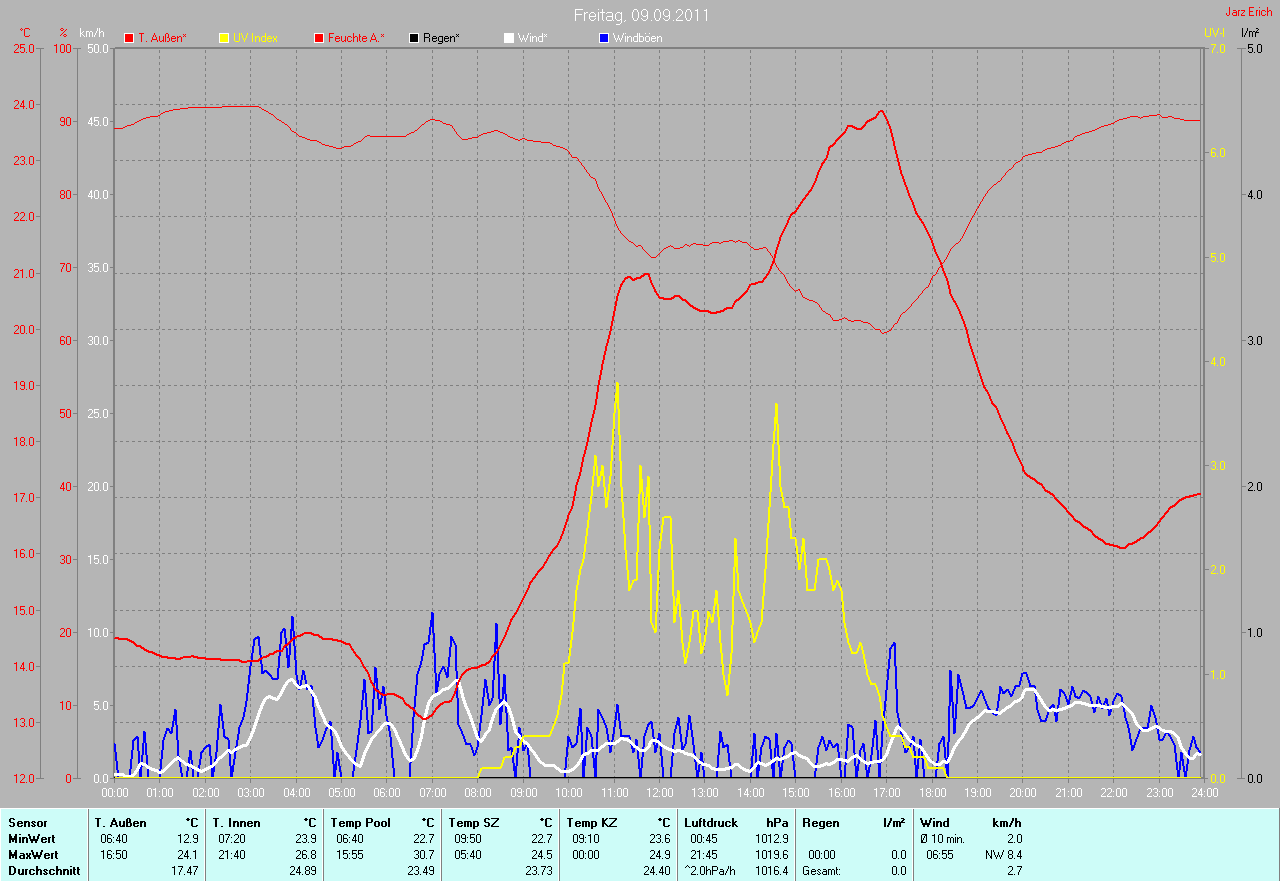The height and width of the screenshot is (881, 1280).
Task: Click the T. Außen maximum value '24.1'
Action: pos(187,855)
